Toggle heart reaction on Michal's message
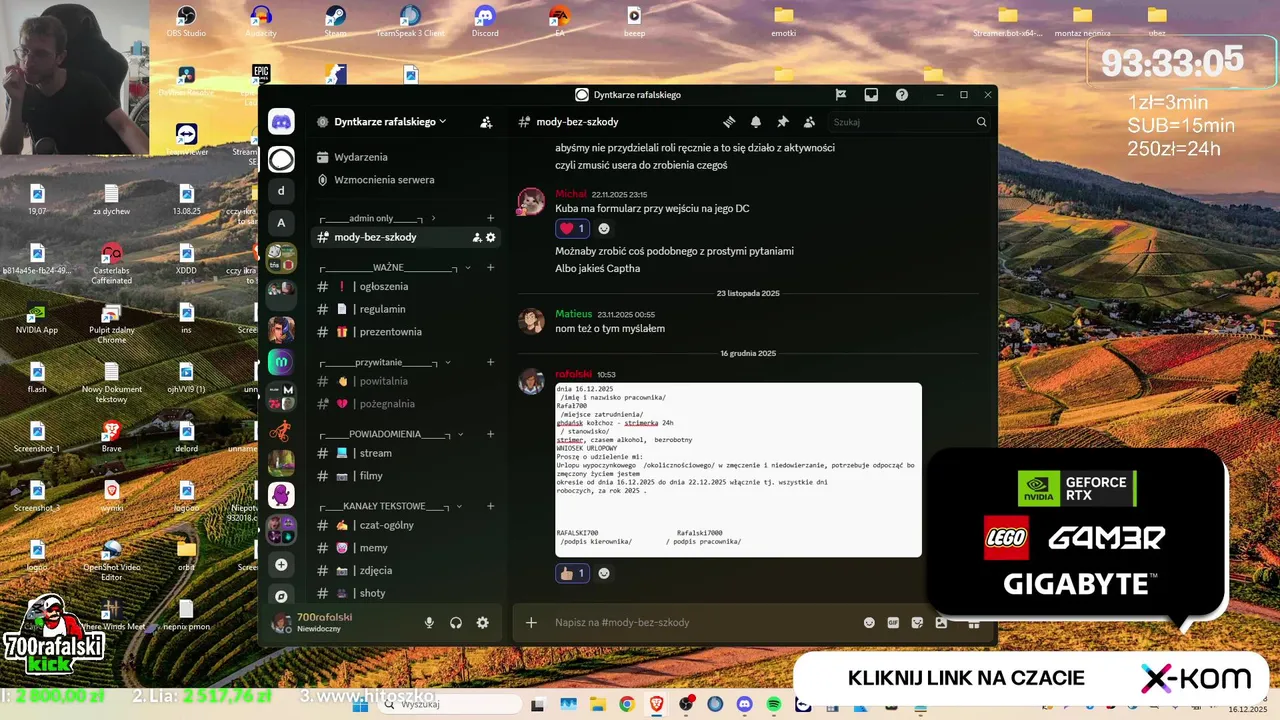Screen dimensions: 1280x720 click(573, 228)
